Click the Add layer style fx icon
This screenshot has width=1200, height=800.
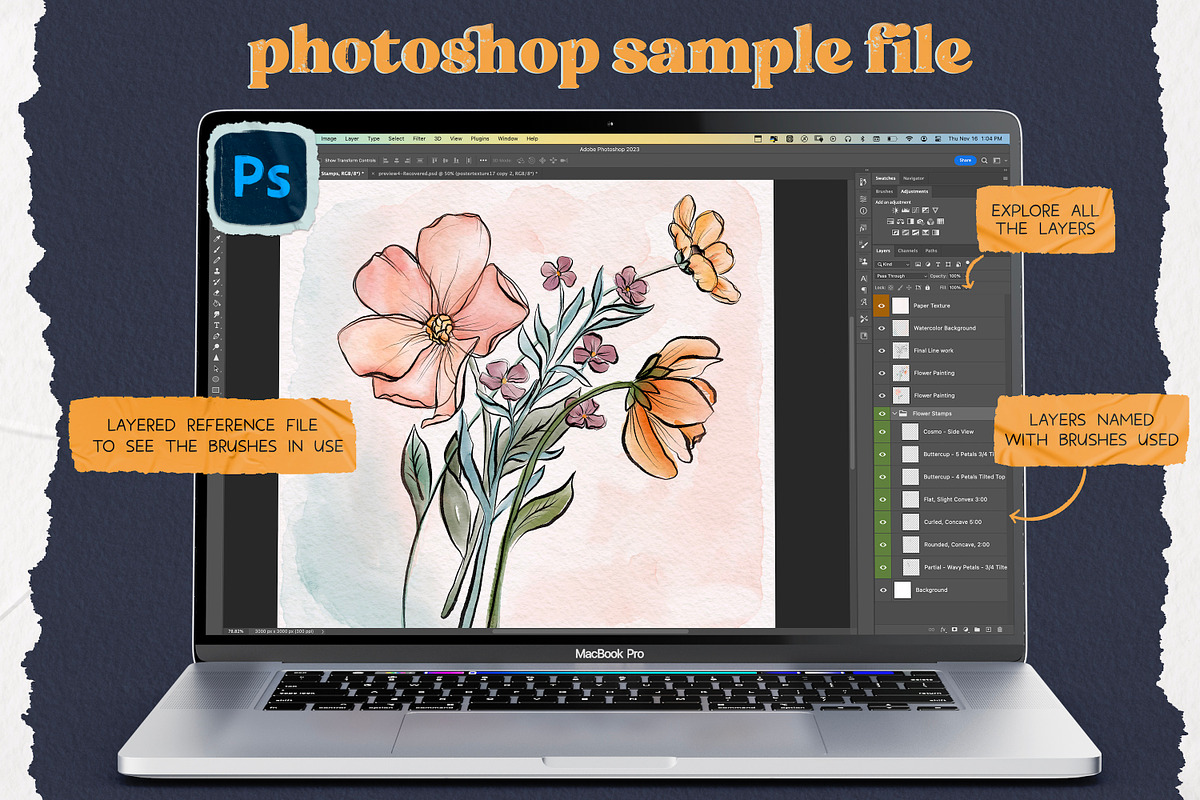943,629
